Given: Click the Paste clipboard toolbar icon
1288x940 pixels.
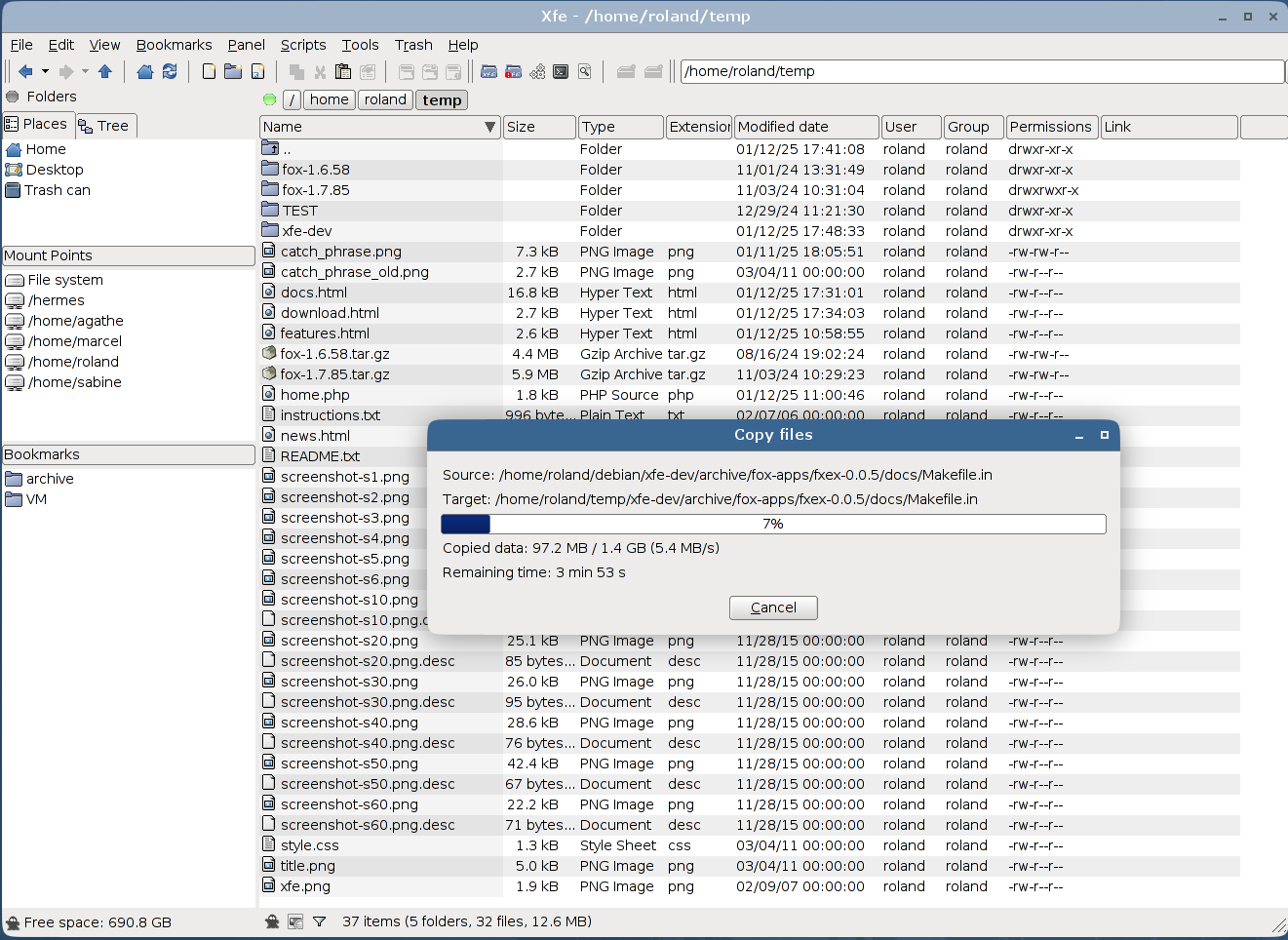Looking at the screenshot, I should 343,71.
